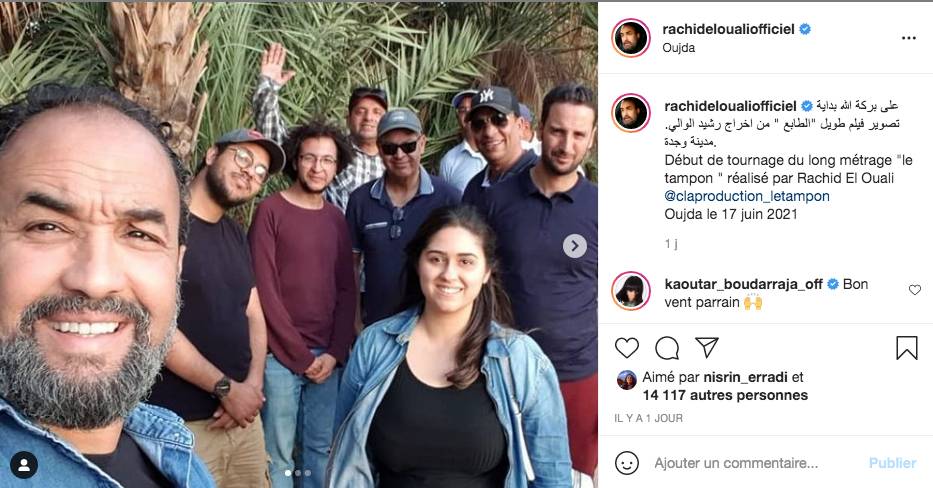Open the three-dot more options menu
This screenshot has width=933, height=488.
[x=909, y=38]
